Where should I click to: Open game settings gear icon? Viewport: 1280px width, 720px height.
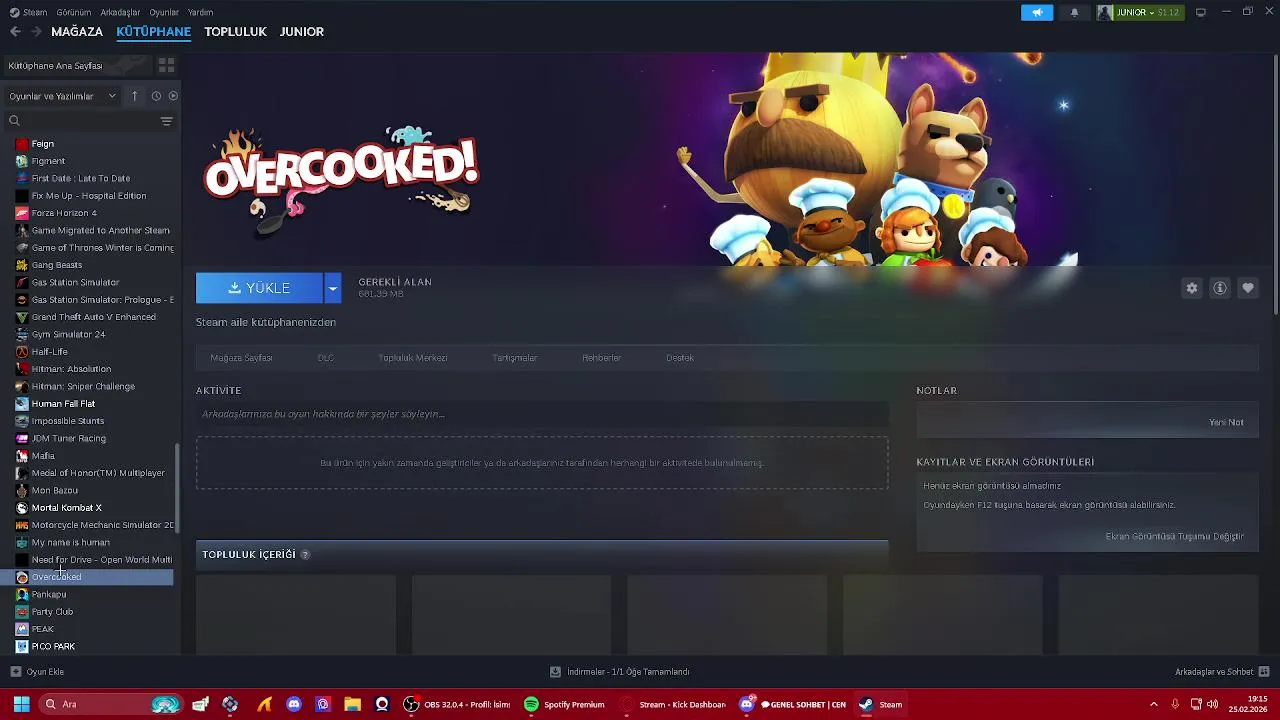(1192, 288)
